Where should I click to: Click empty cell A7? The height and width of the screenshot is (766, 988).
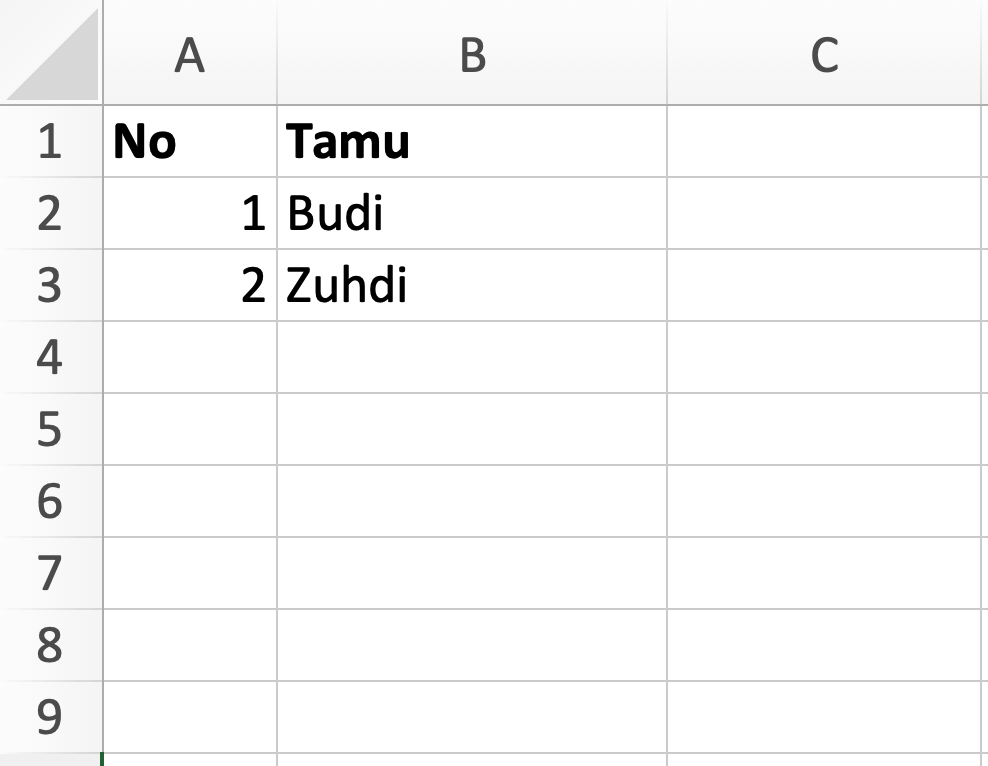pos(190,570)
